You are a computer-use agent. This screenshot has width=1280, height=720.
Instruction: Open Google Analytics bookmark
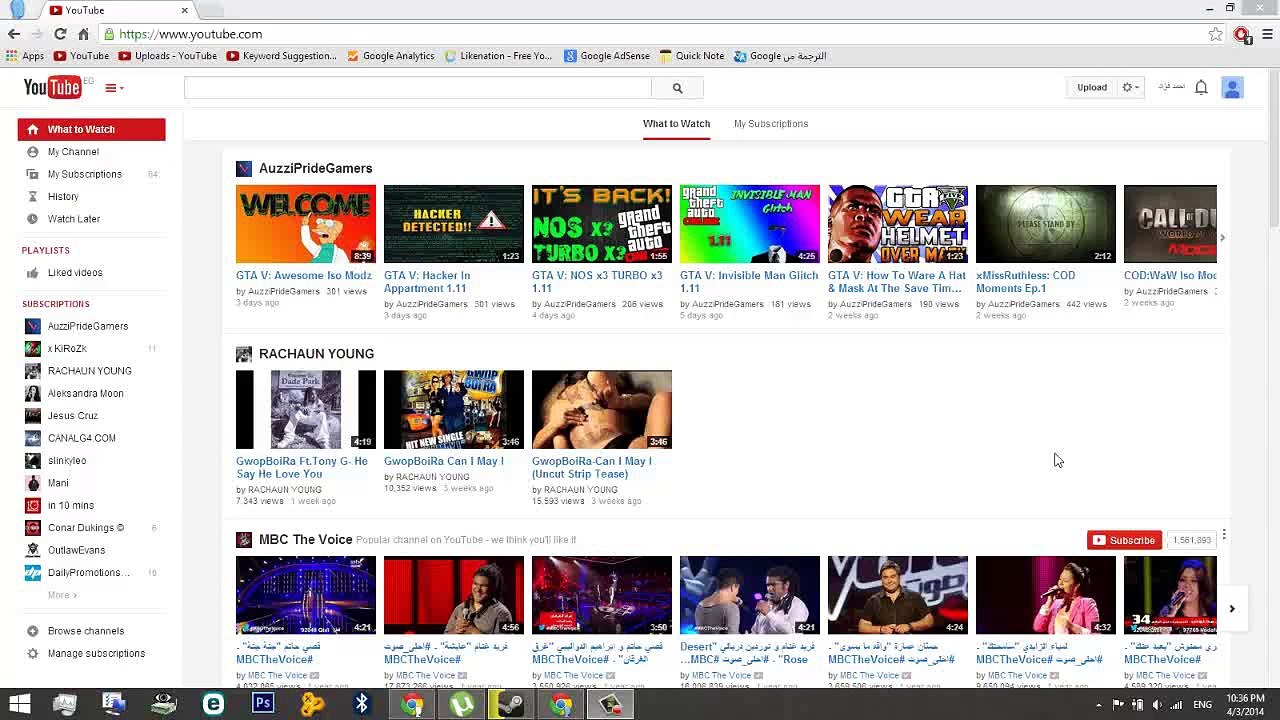click(x=391, y=56)
